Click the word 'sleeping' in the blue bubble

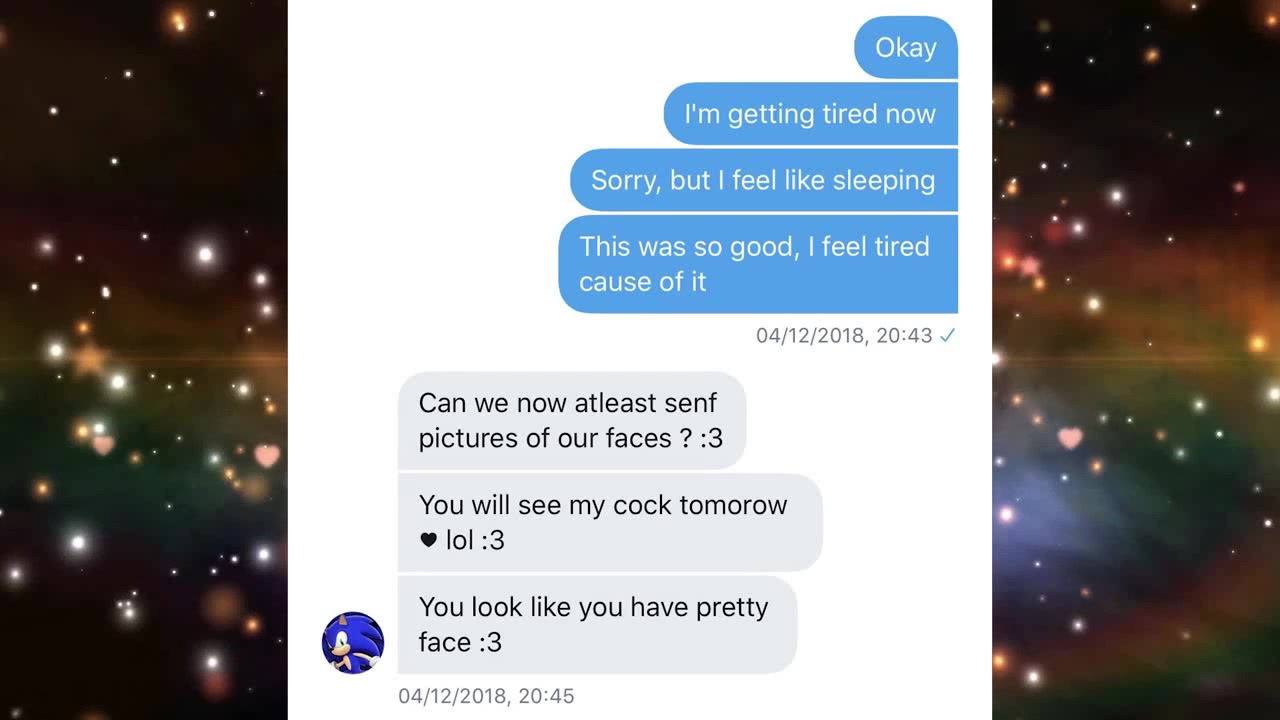click(x=880, y=180)
